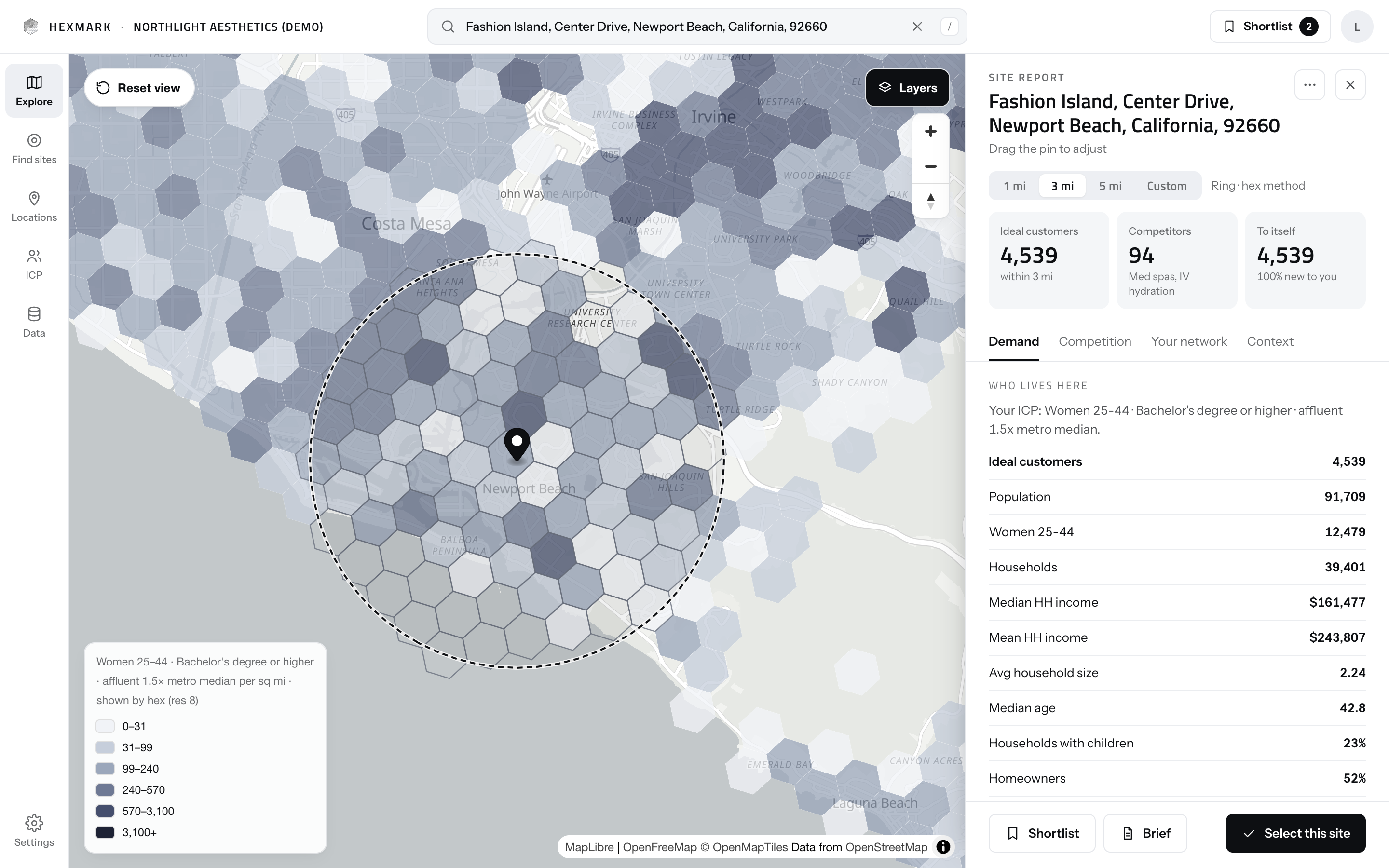This screenshot has width=1389, height=868.
Task: Click the 0–31 legend swatch
Action: click(x=105, y=726)
